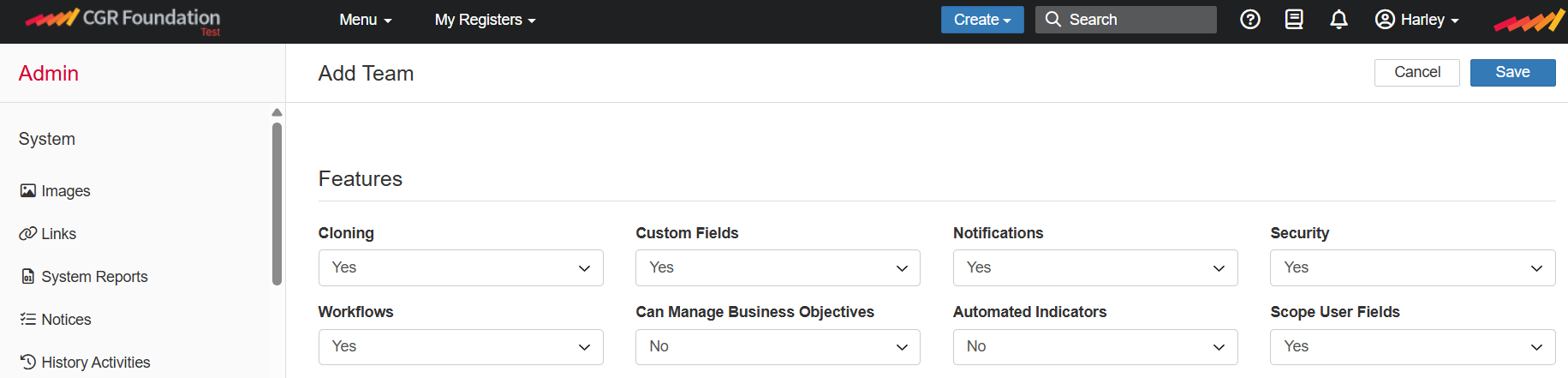Click the History Activities clock icon
Screen dimensions: 1568x378
[28, 363]
